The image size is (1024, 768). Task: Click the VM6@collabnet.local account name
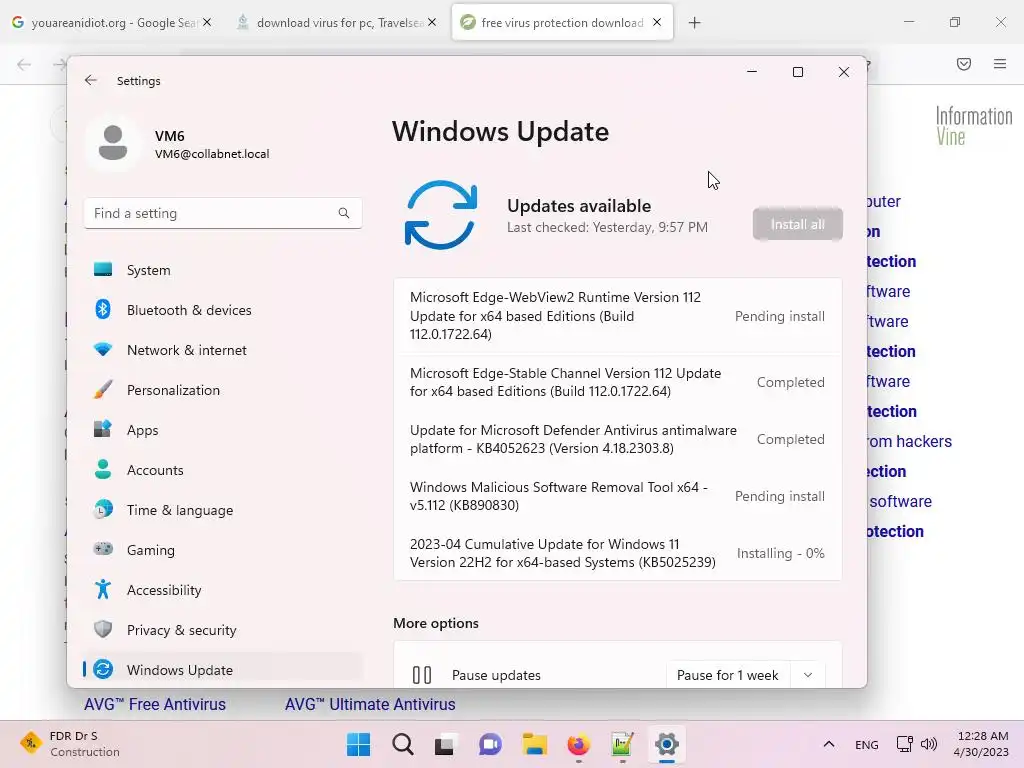tap(212, 154)
